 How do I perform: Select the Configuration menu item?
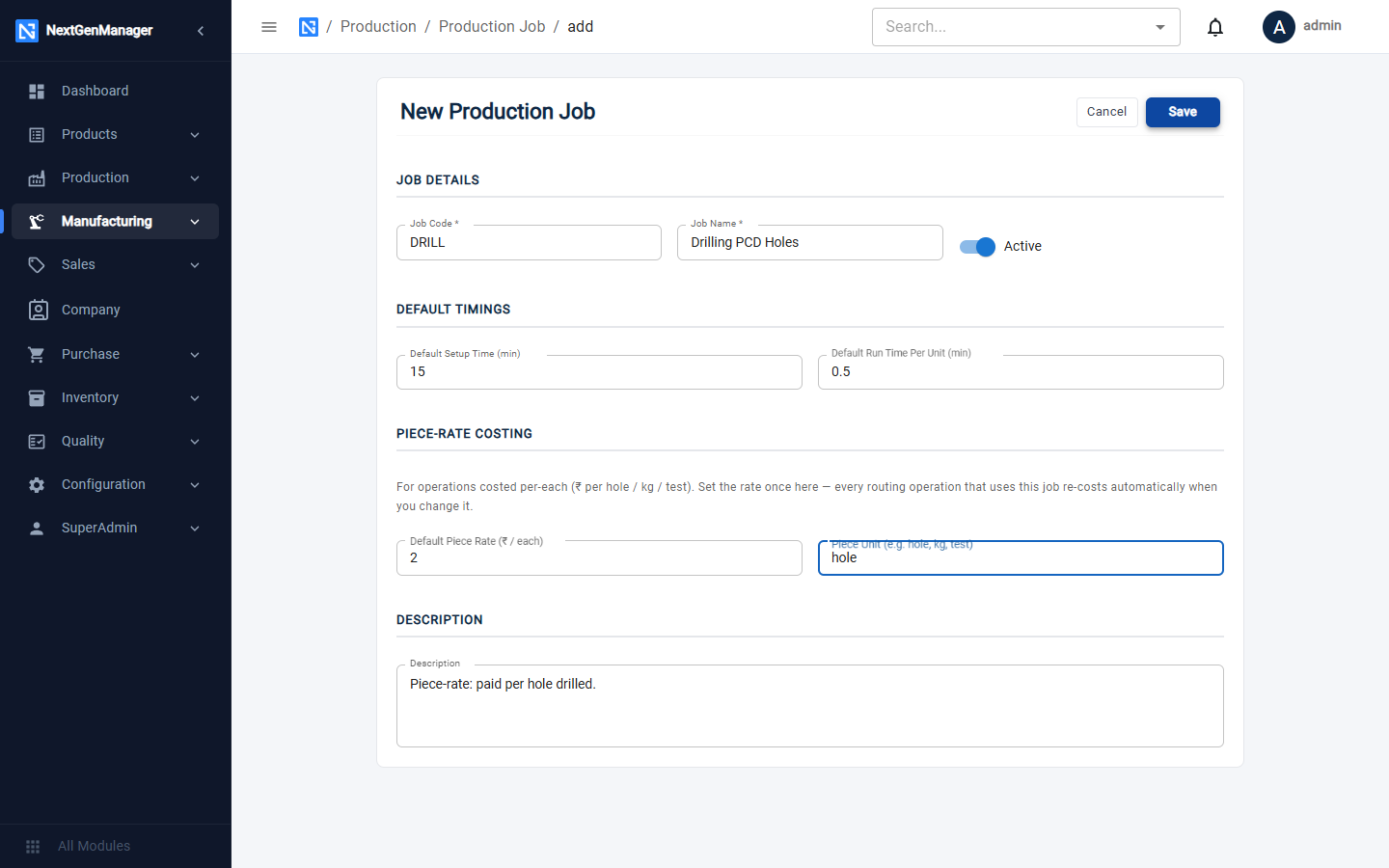click(x=115, y=485)
